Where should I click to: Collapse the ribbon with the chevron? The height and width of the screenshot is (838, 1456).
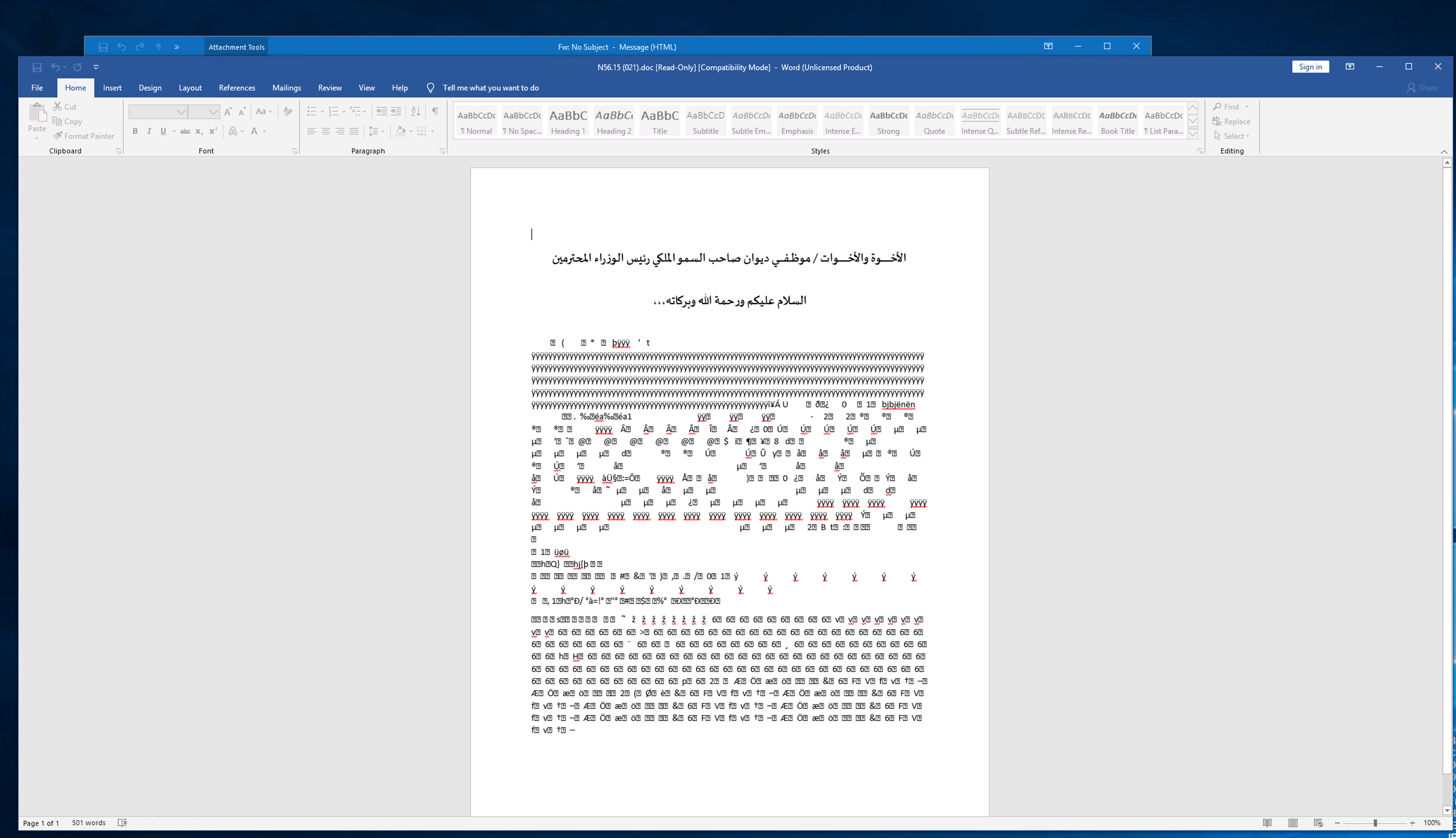click(x=1443, y=151)
